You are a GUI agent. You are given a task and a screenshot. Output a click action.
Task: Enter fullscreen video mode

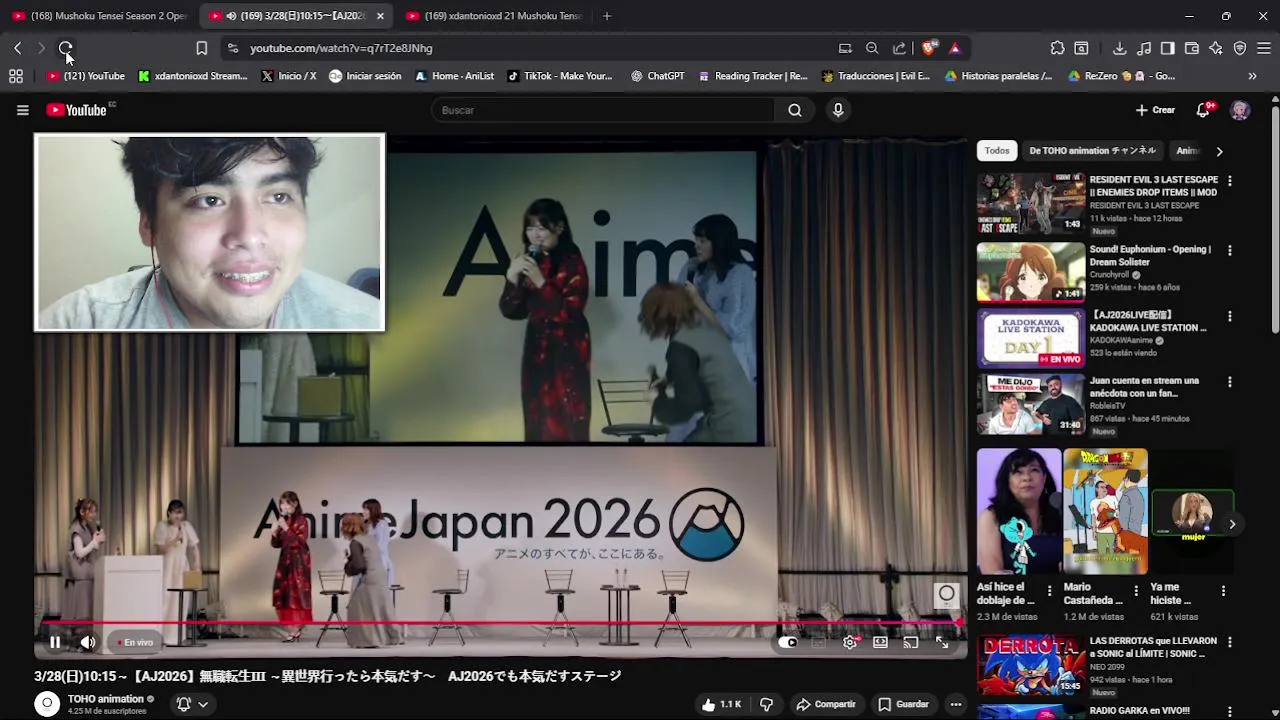coord(942,642)
